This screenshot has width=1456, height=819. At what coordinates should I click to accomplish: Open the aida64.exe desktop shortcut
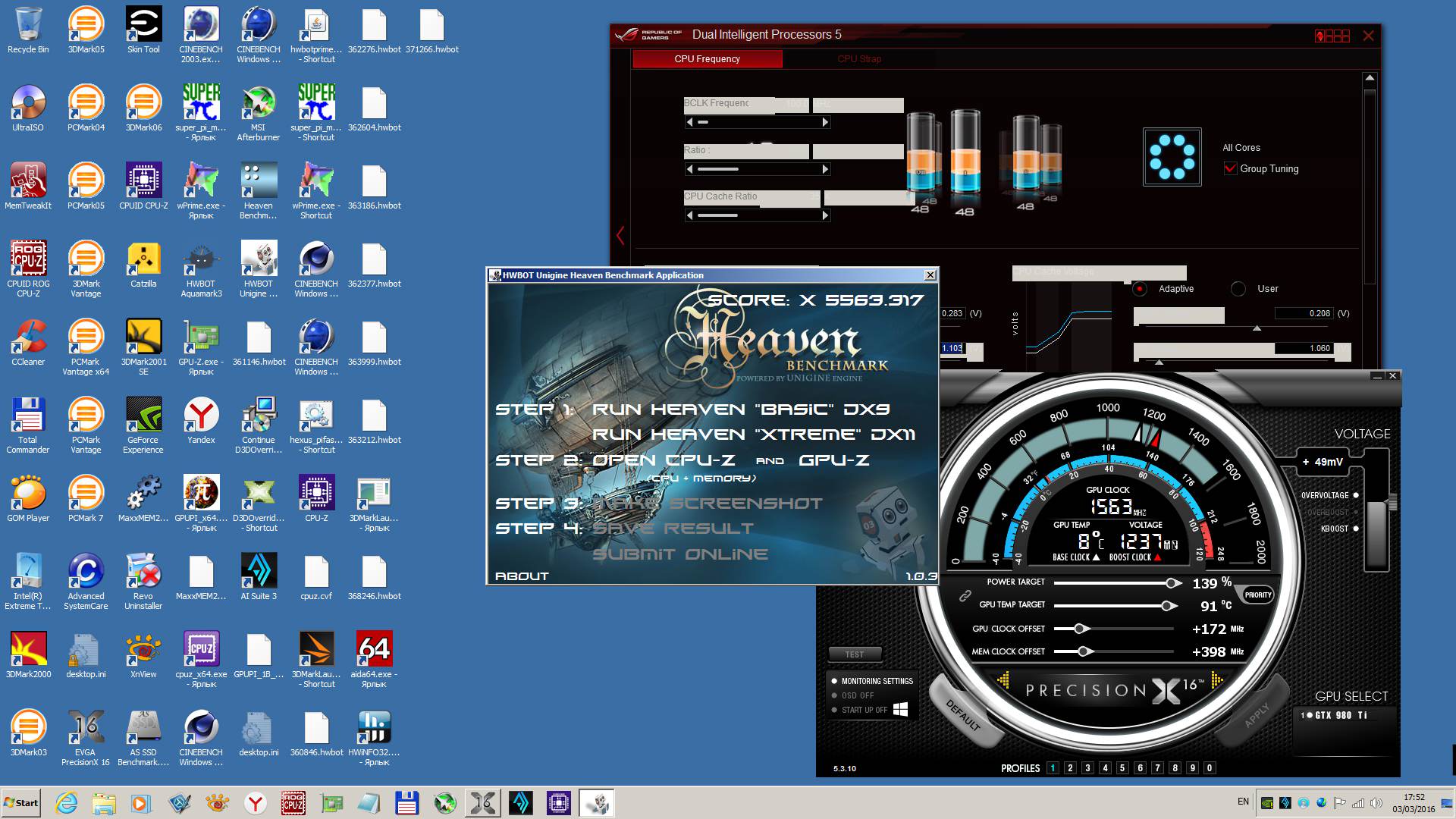(x=374, y=660)
